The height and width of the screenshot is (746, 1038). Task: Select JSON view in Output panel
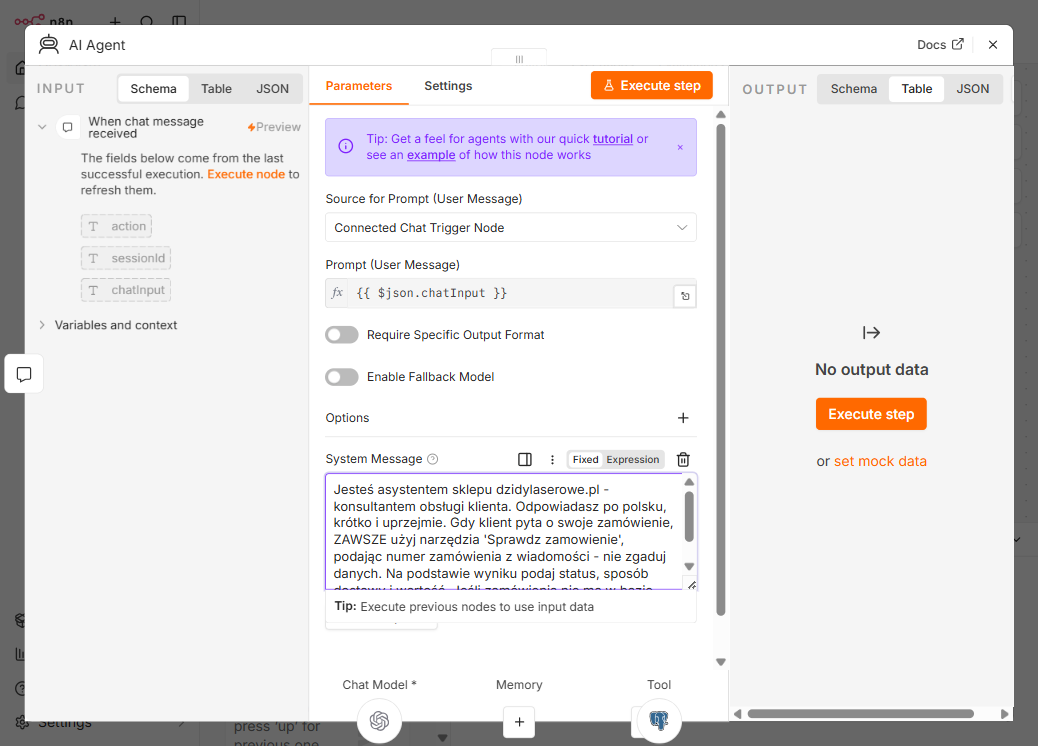(972, 89)
